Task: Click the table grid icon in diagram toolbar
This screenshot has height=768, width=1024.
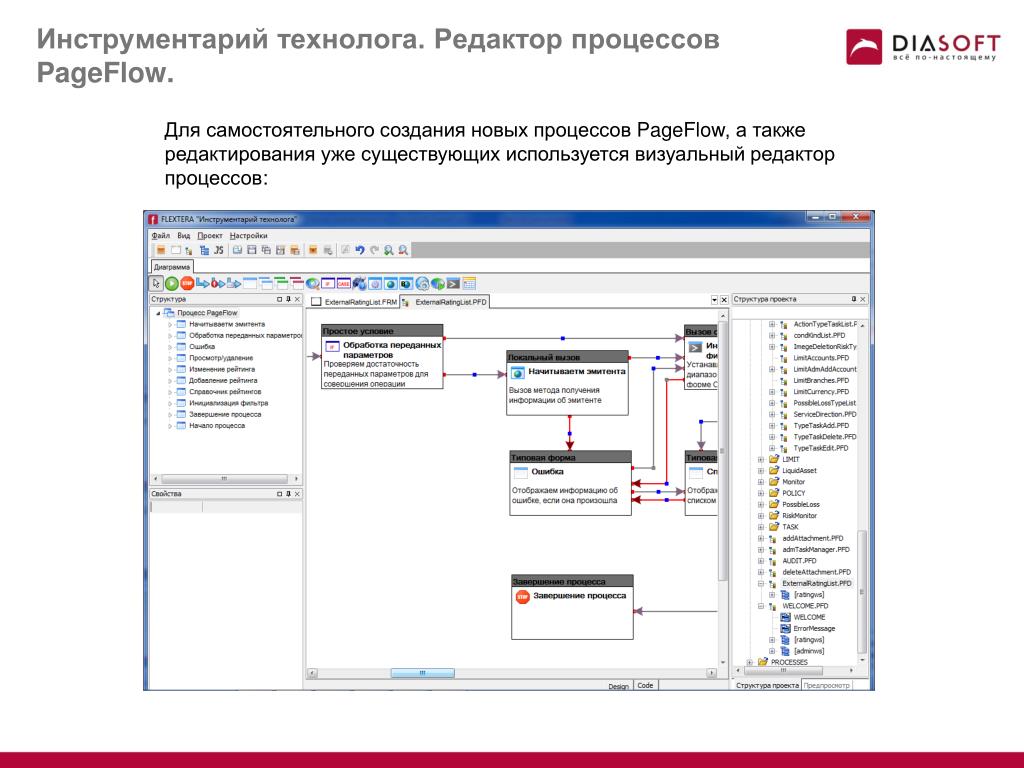Action: tap(469, 283)
